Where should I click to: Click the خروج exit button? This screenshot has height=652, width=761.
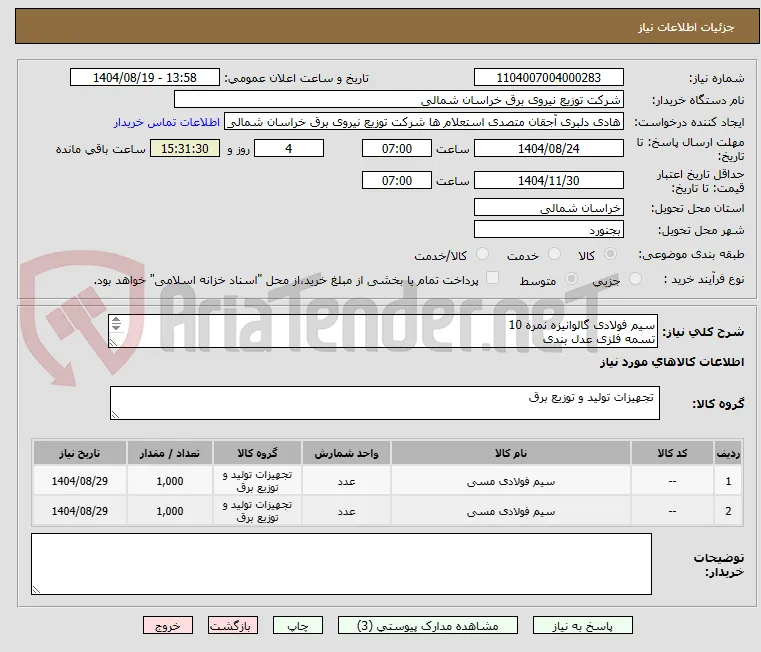(x=167, y=625)
